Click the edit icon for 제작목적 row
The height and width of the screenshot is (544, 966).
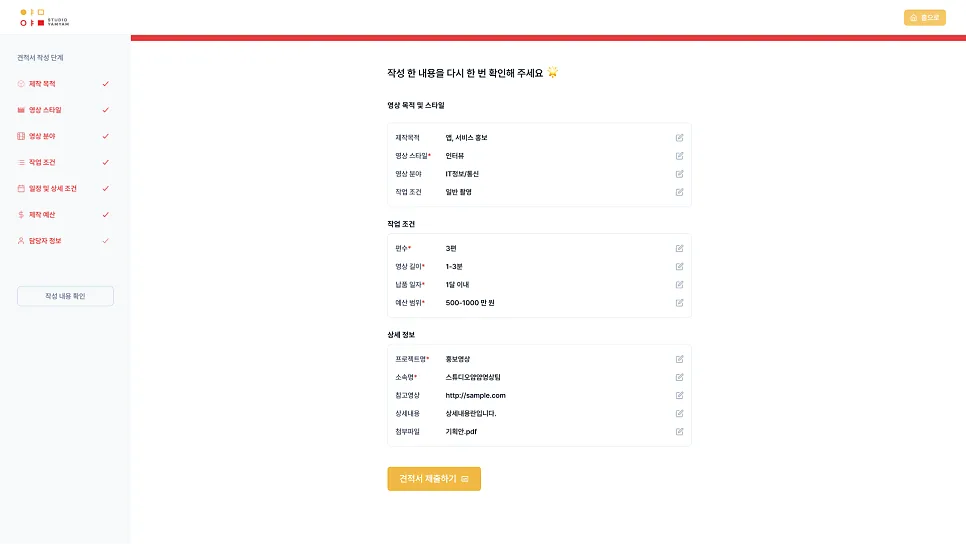tap(679, 138)
